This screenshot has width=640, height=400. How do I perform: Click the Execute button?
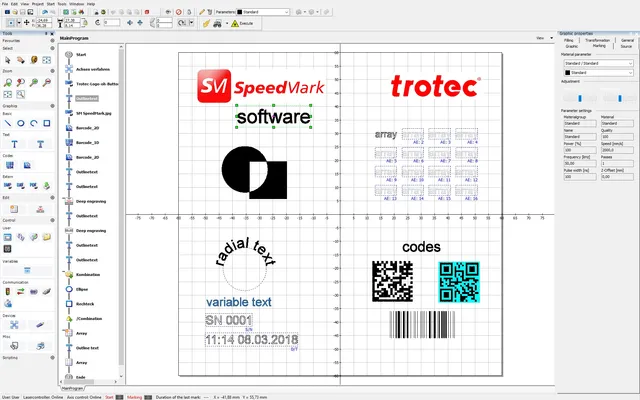pyautogui.click(x=242, y=24)
